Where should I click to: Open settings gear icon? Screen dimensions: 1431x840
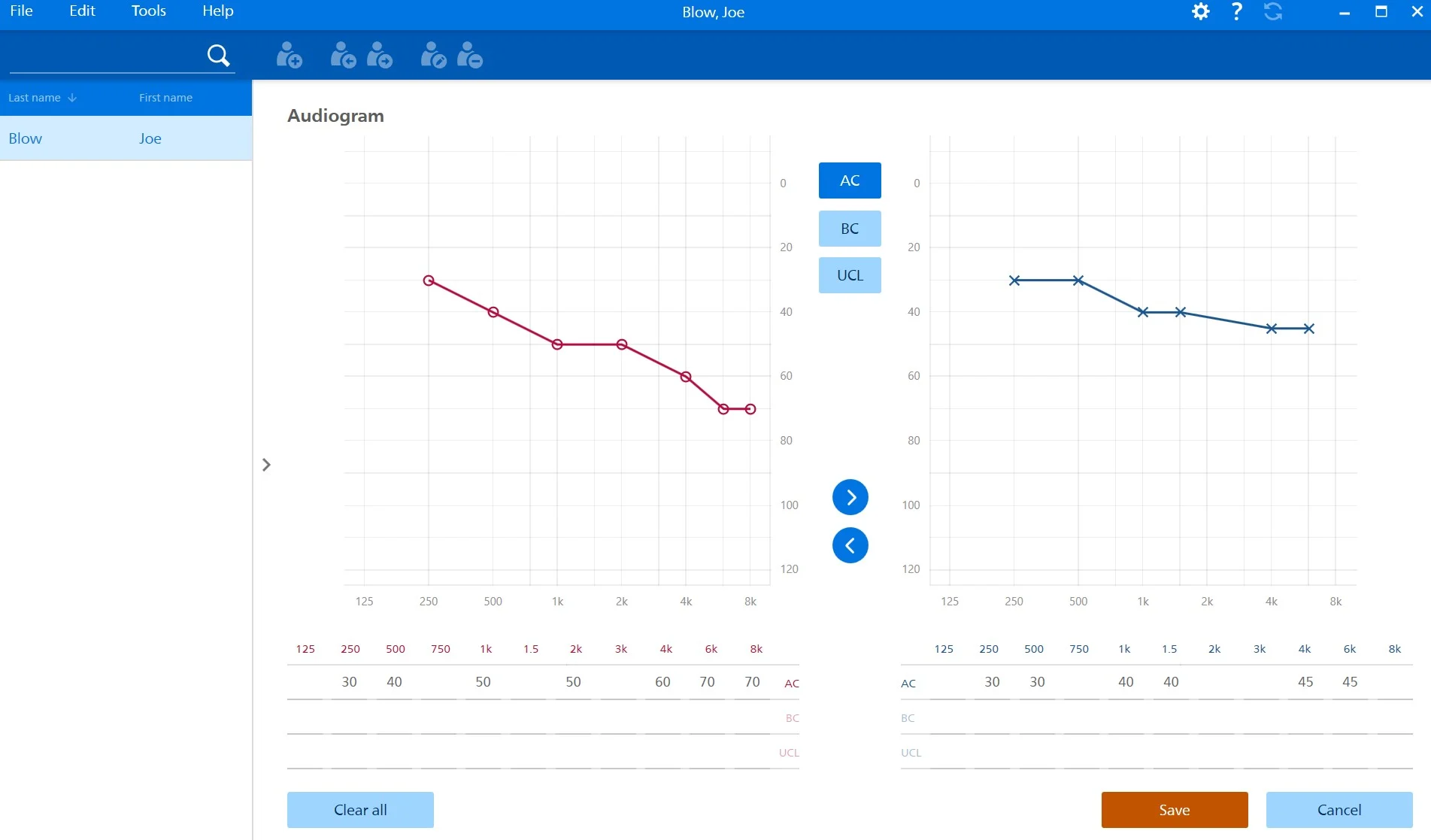coord(1201,11)
